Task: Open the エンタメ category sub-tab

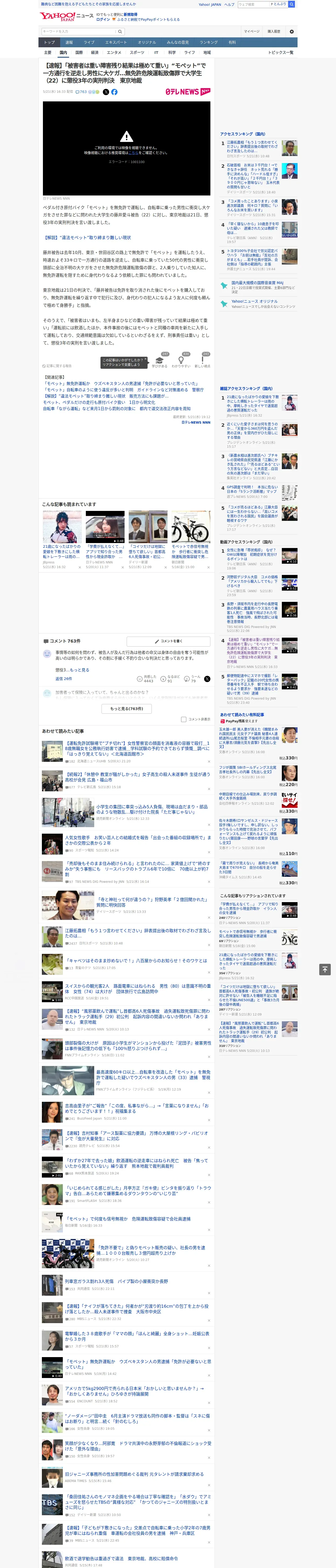Action: [x=114, y=52]
